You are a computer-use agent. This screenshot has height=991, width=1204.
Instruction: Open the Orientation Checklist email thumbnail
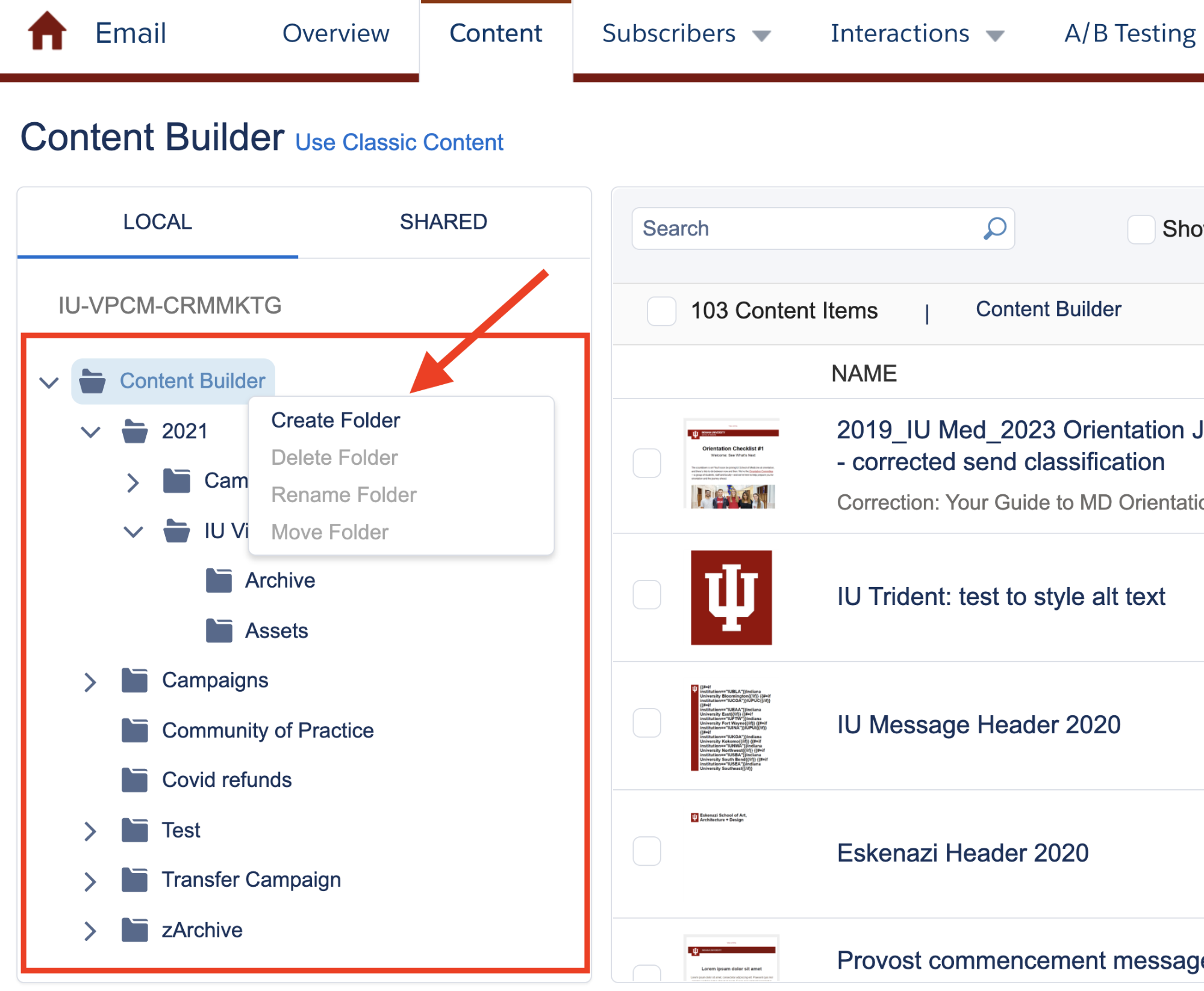click(x=732, y=464)
